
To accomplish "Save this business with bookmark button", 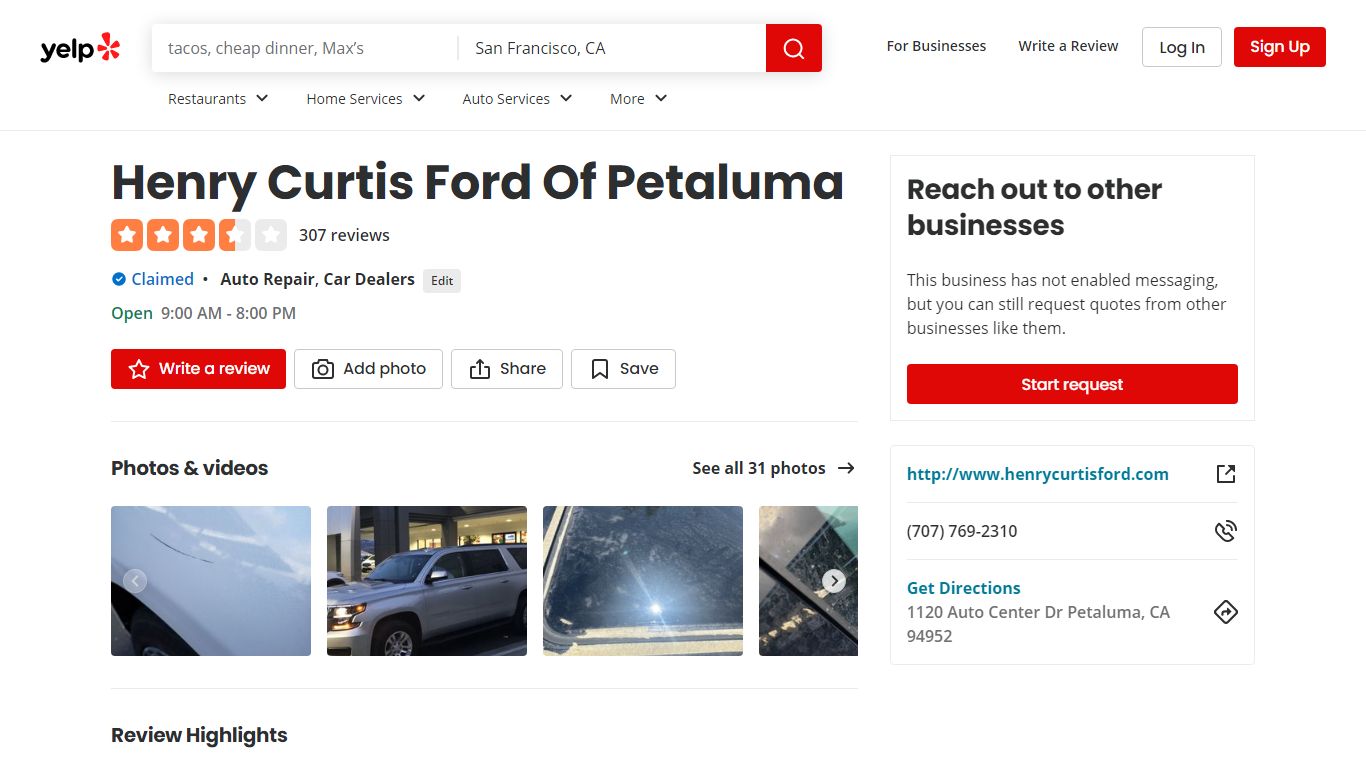I will (623, 369).
